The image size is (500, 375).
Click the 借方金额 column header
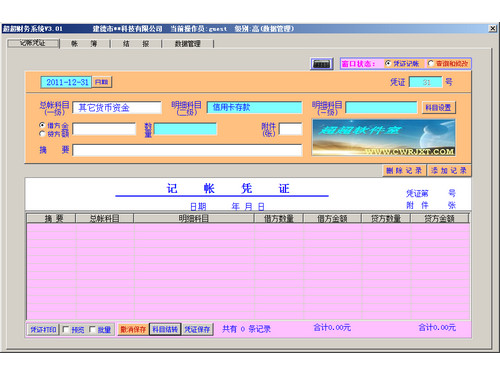click(332, 218)
